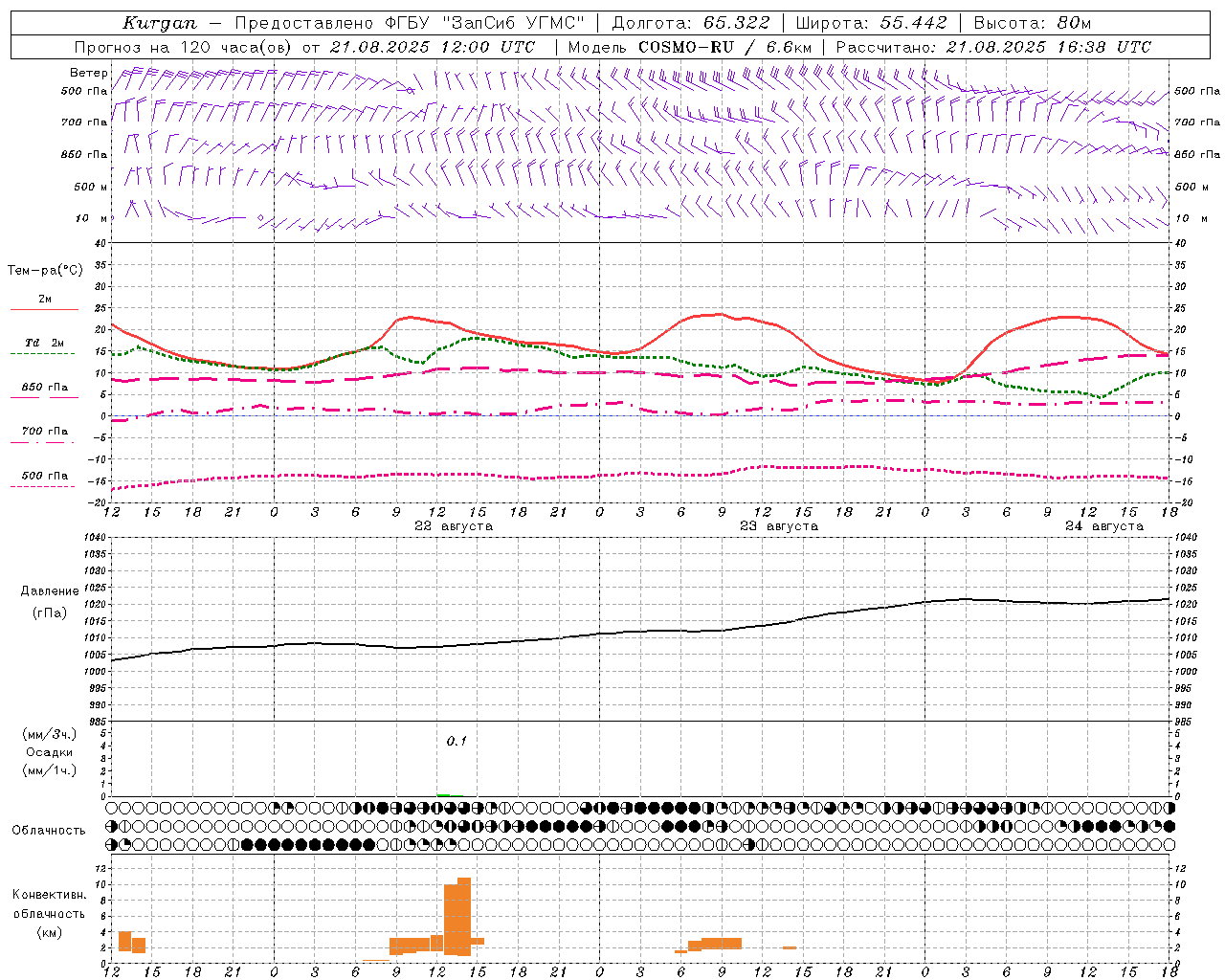Click the 500 м wind level label on left
The image size is (1225, 980).
point(90,187)
